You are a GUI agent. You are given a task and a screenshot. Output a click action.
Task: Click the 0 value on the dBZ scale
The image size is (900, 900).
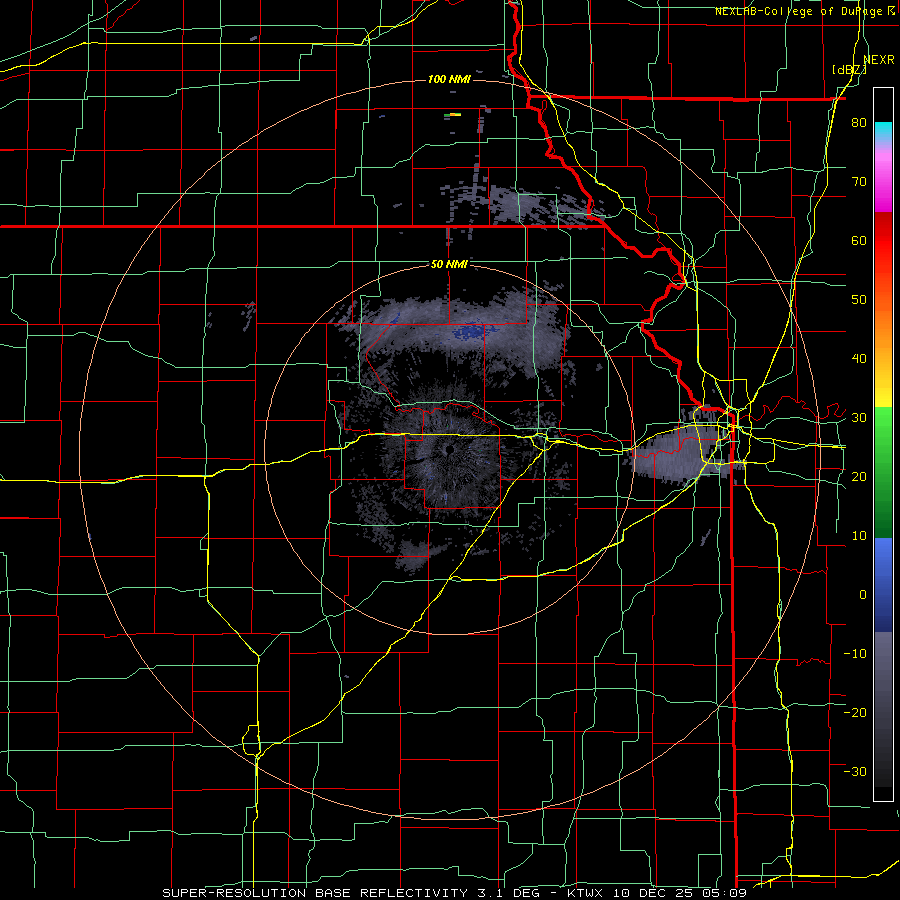(x=863, y=595)
